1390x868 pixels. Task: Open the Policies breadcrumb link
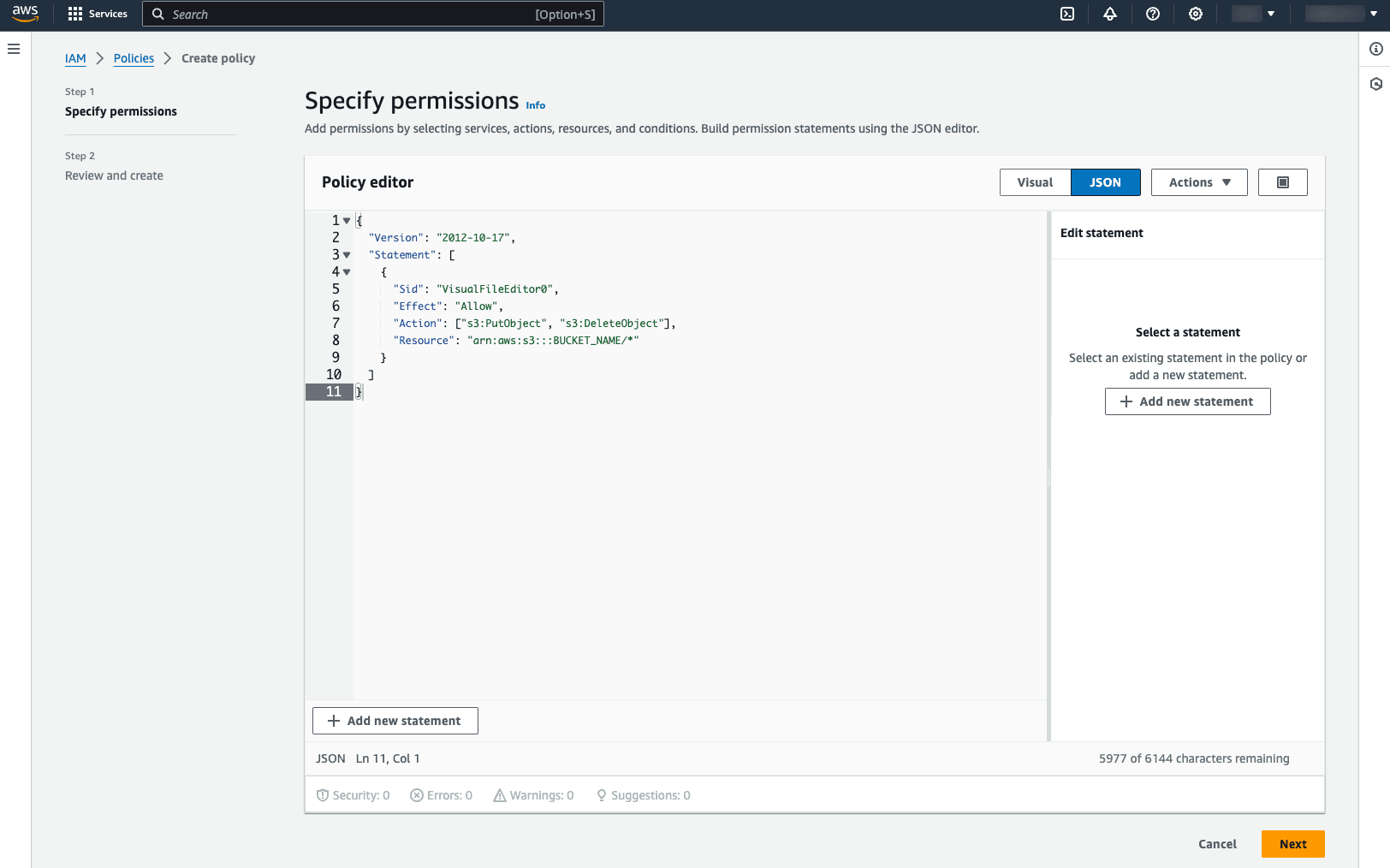134,58
